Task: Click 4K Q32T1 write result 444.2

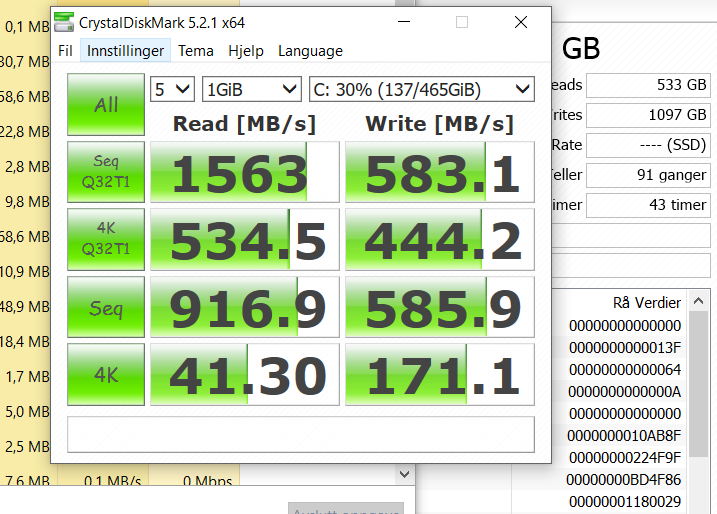Action: [440, 239]
